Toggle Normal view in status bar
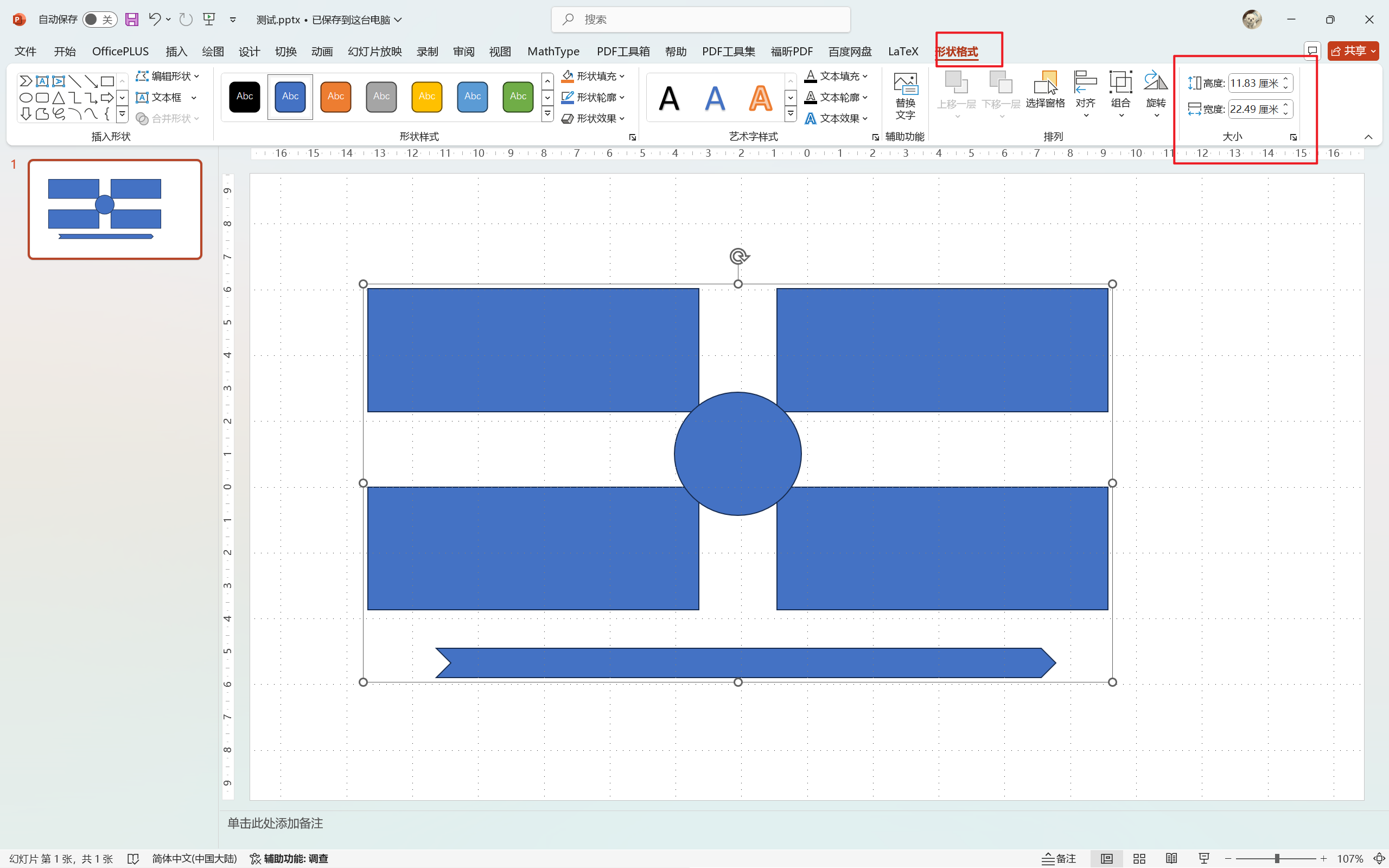This screenshot has height=868, width=1389. tap(1107, 858)
